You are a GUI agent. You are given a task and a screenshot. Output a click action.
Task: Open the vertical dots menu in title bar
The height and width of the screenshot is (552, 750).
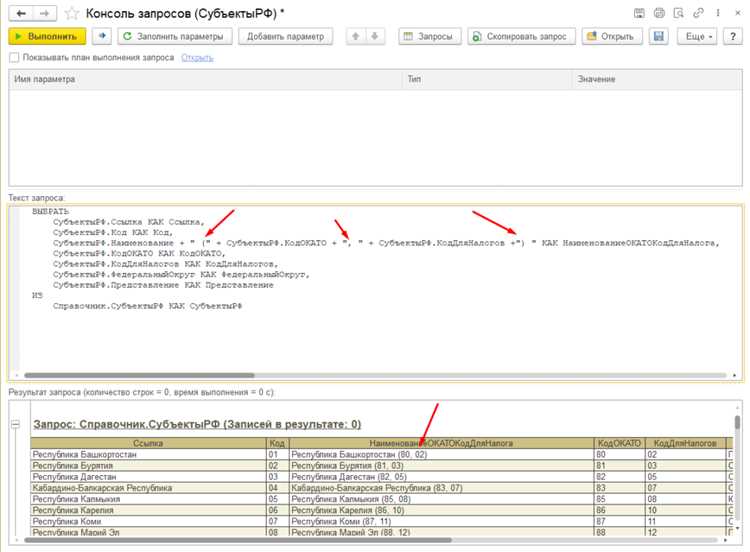click(x=718, y=13)
